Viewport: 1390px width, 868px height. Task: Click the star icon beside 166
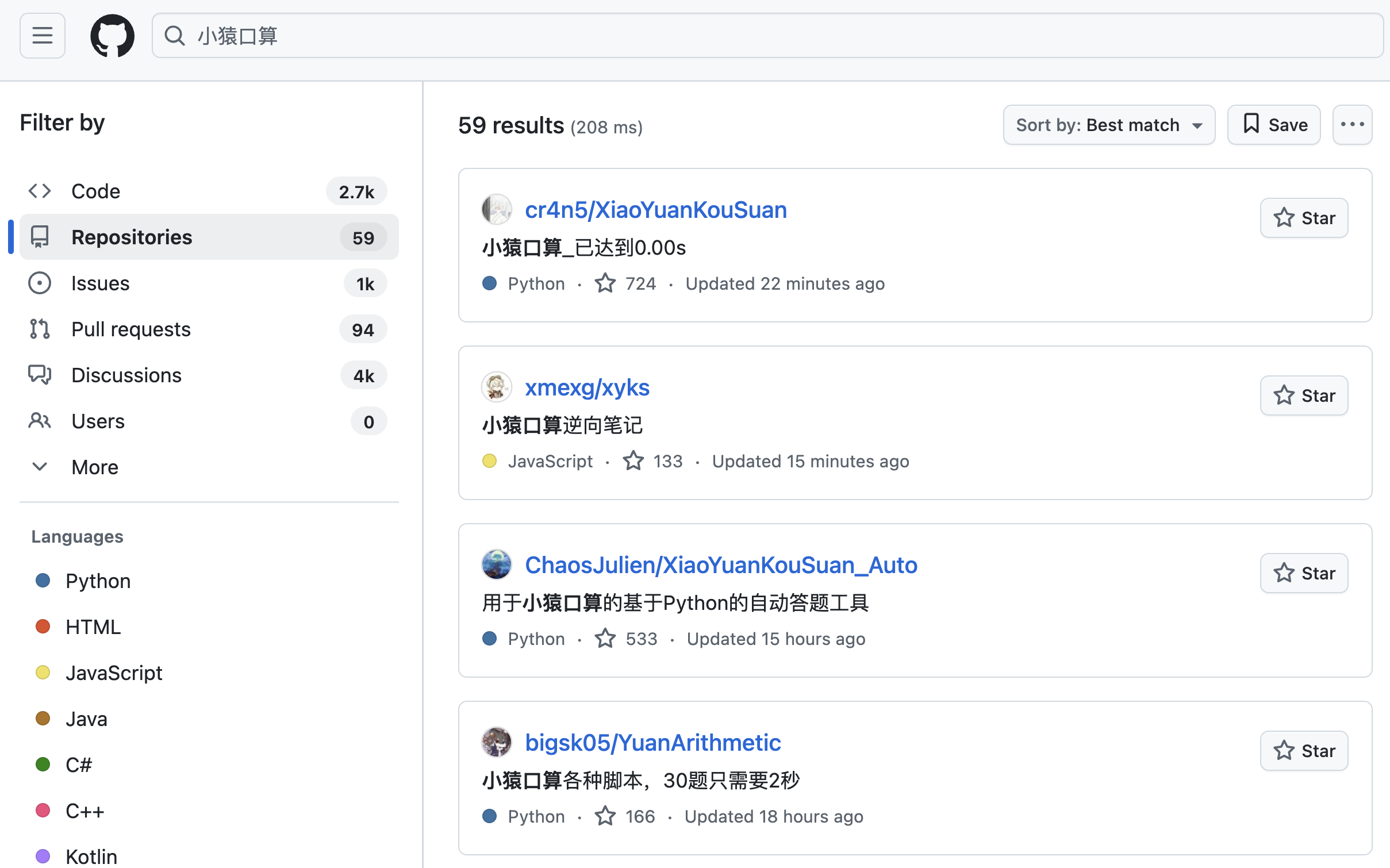click(x=605, y=816)
